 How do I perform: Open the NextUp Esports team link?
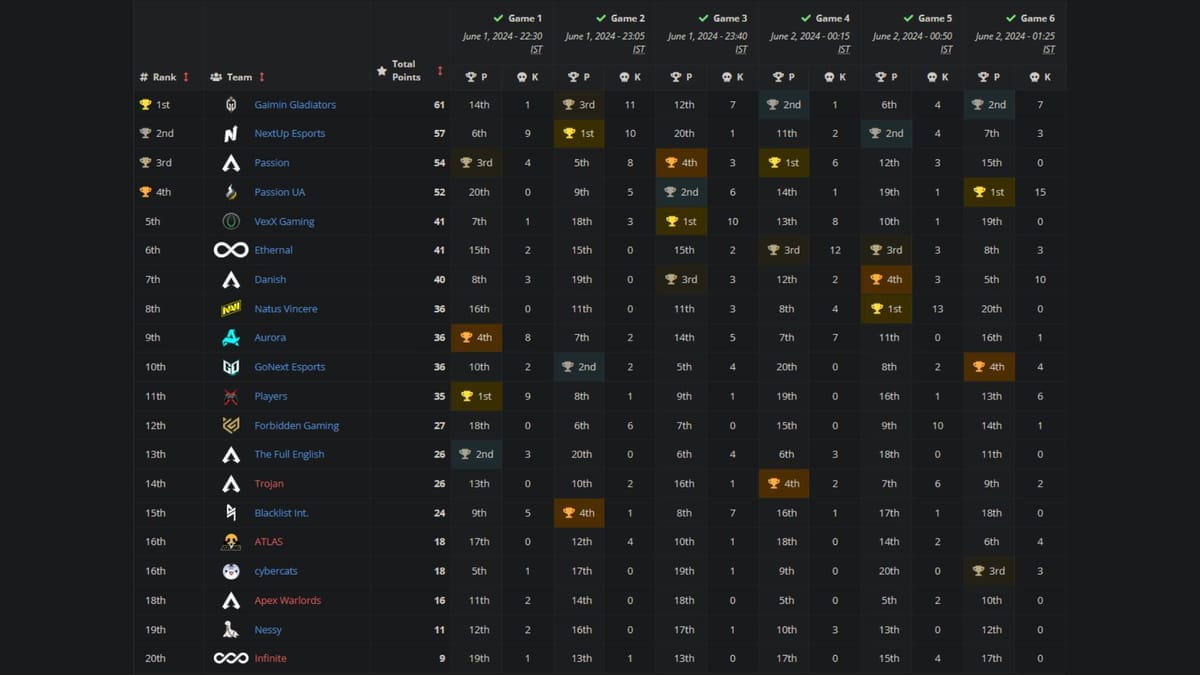290,133
